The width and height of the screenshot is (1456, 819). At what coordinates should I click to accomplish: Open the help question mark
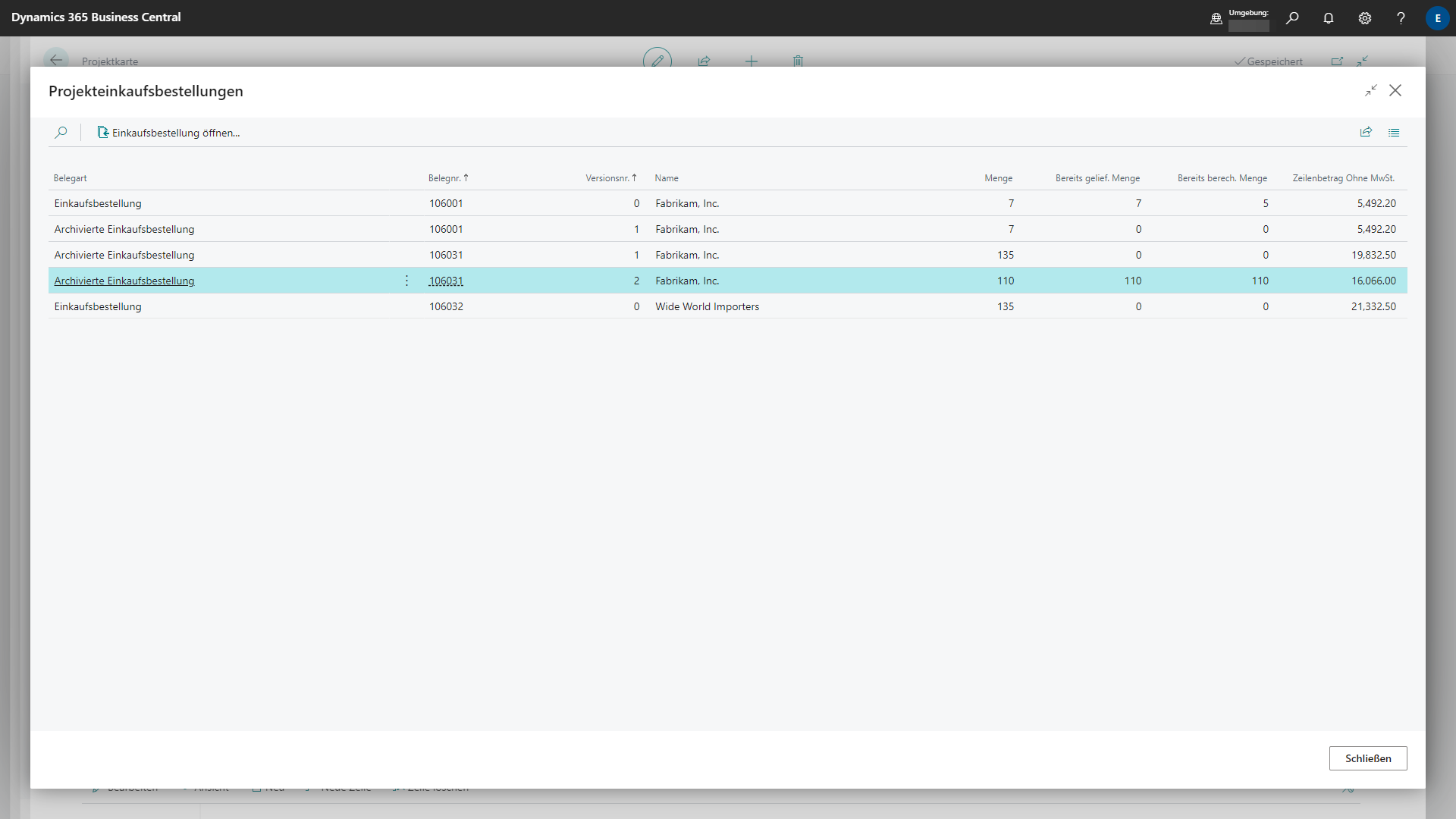(1401, 18)
